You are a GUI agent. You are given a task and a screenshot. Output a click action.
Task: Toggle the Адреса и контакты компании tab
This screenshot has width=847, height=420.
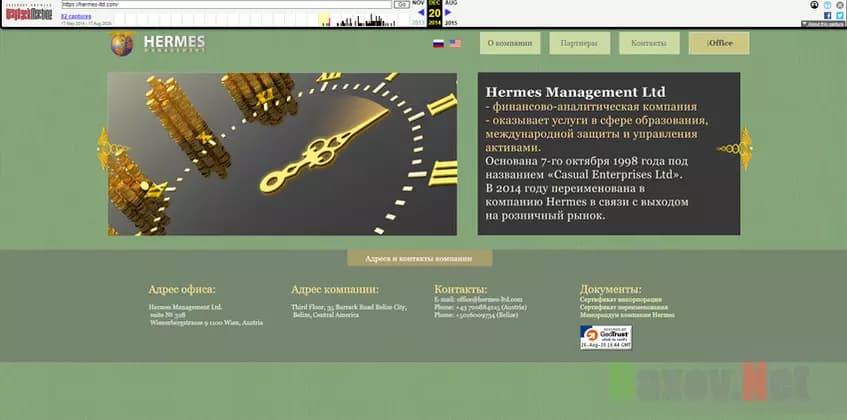click(x=419, y=258)
